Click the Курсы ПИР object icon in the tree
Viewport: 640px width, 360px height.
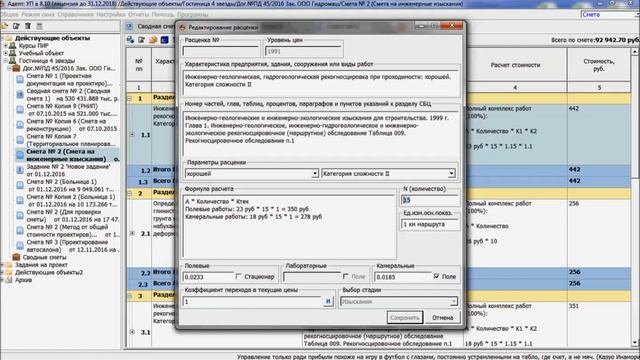tap(13, 45)
